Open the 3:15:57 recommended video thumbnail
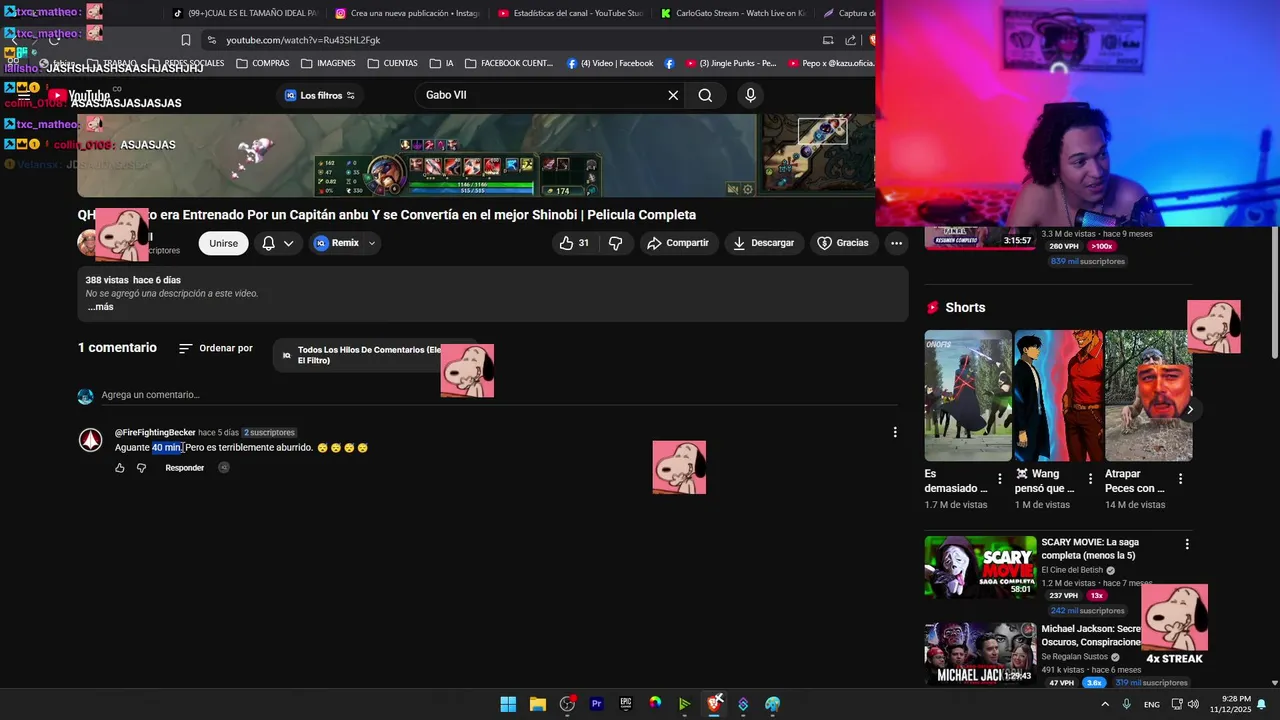The image size is (1280, 720). click(x=980, y=238)
